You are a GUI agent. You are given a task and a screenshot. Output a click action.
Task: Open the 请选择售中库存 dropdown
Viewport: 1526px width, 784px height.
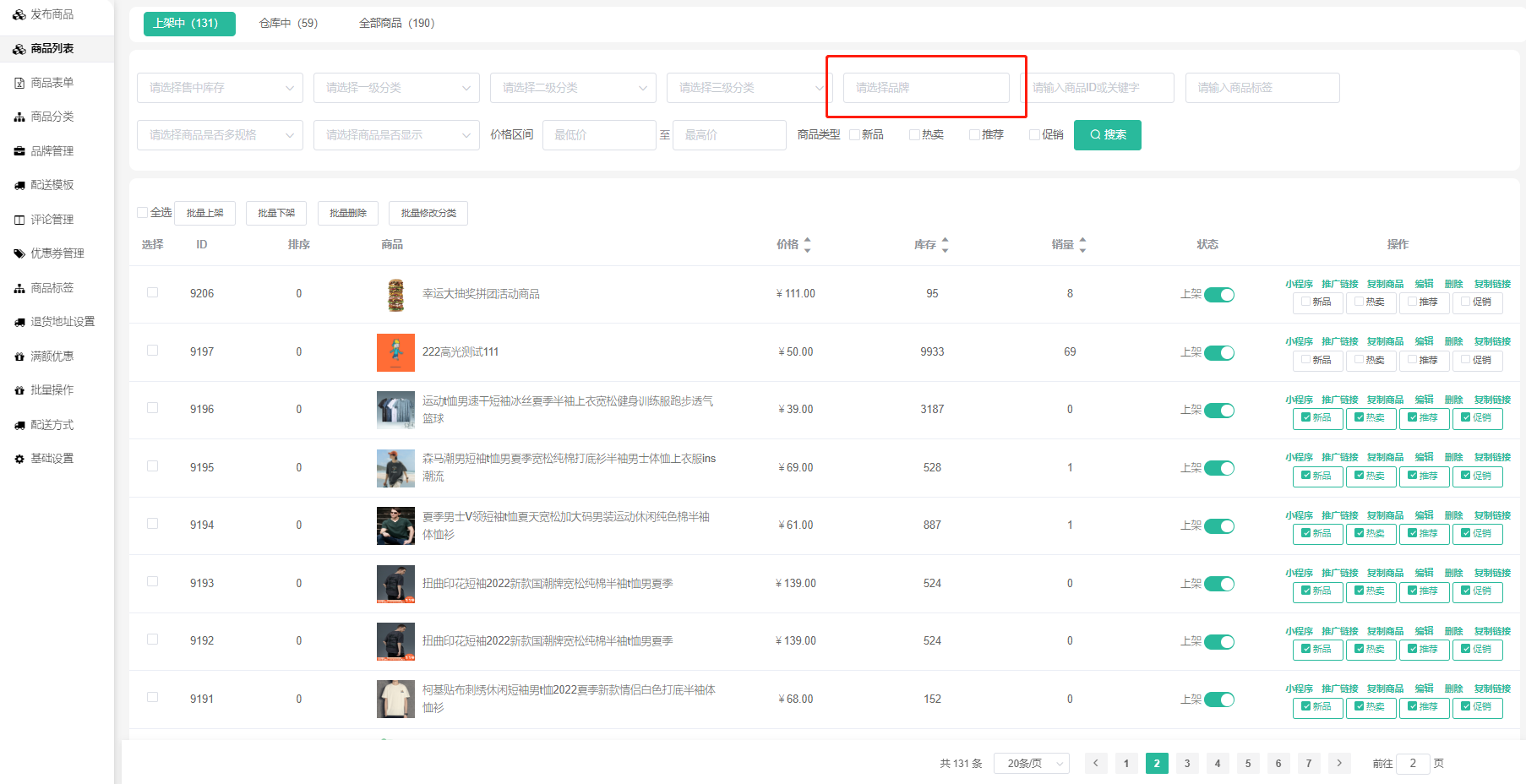pyautogui.click(x=219, y=88)
